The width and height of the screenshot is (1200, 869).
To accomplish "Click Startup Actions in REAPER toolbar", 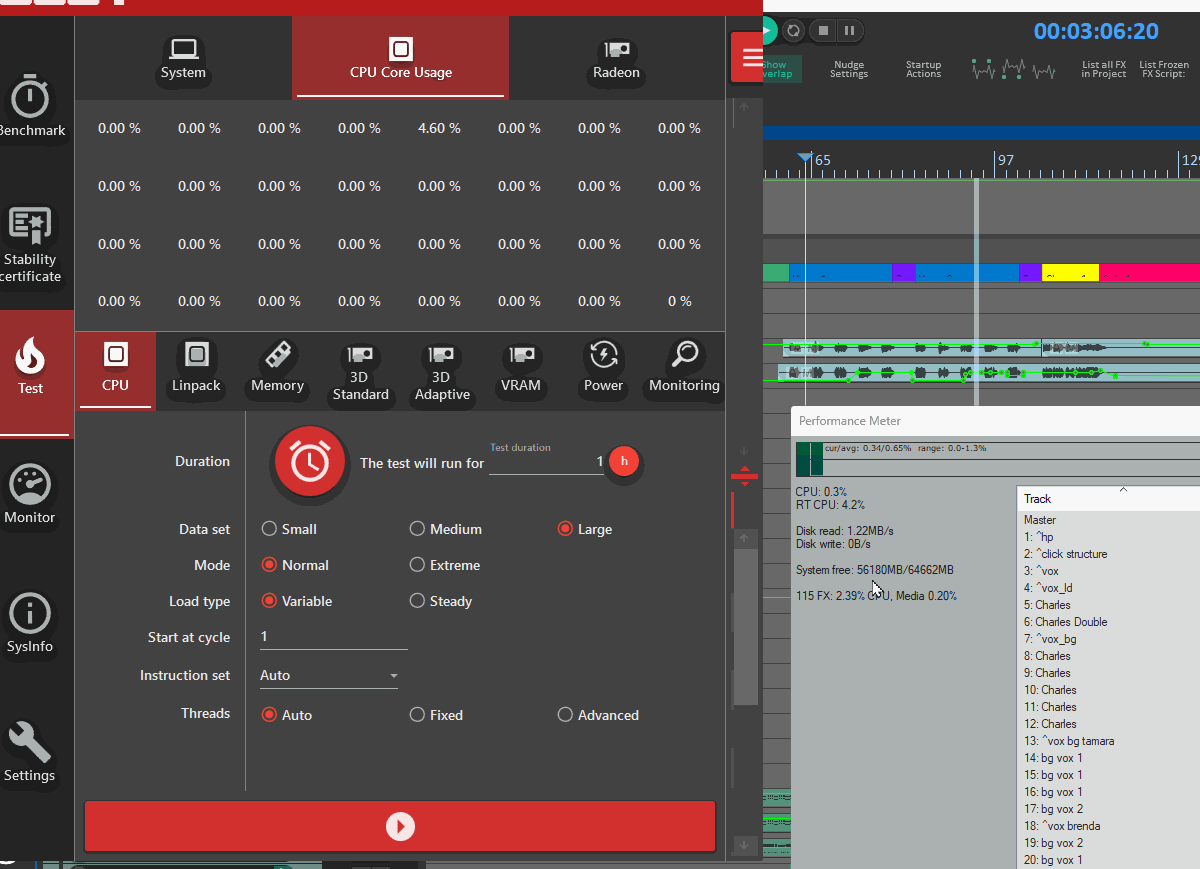I will pyautogui.click(x=923, y=69).
